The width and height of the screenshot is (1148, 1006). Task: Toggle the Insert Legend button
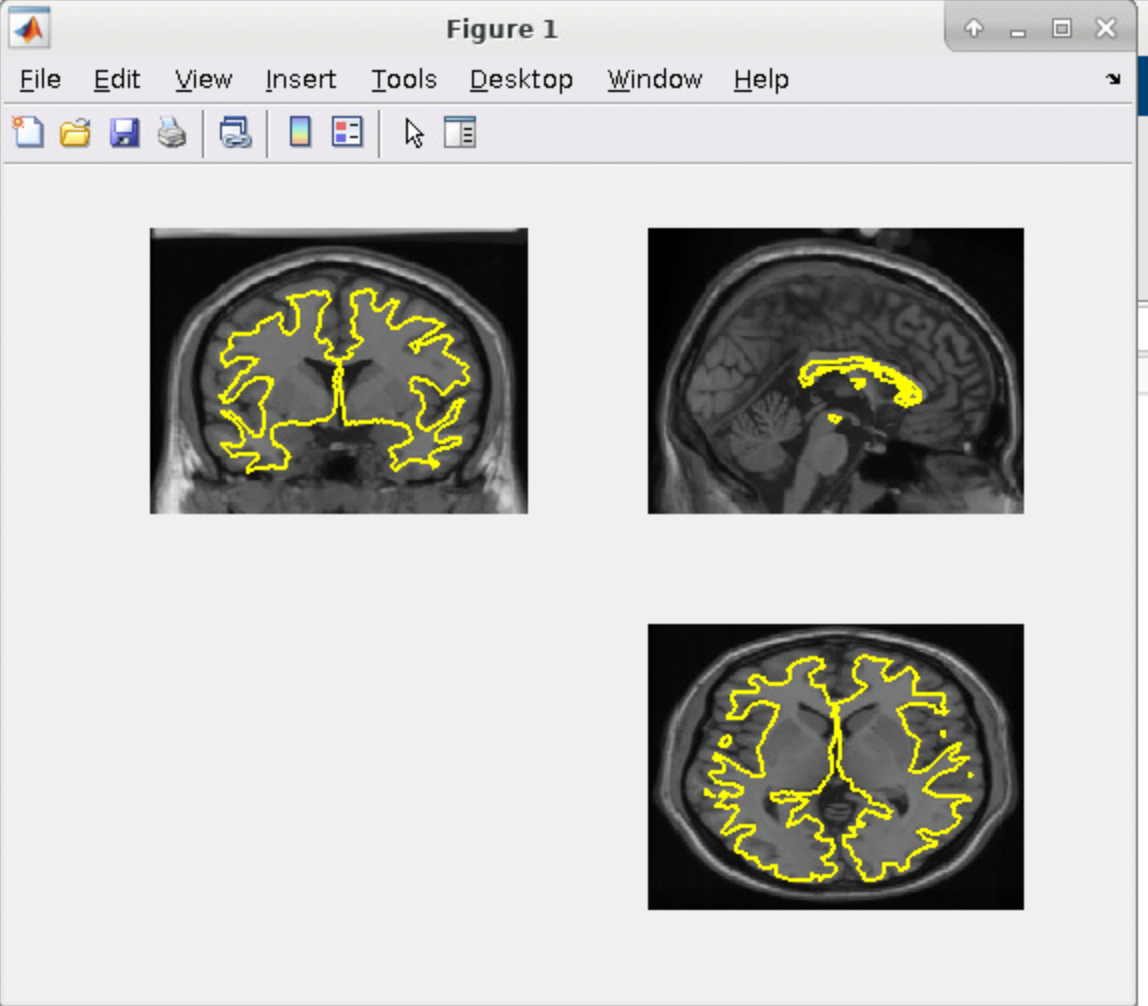coord(347,132)
